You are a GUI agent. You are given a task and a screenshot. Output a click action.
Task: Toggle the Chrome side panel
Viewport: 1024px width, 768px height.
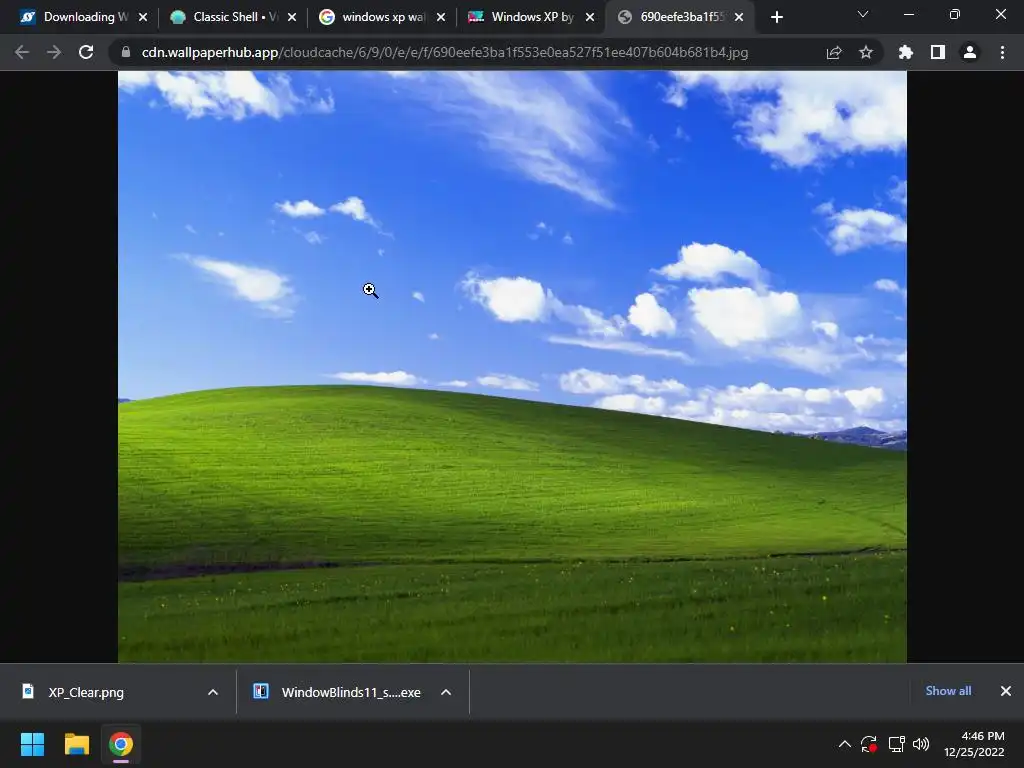[938, 52]
